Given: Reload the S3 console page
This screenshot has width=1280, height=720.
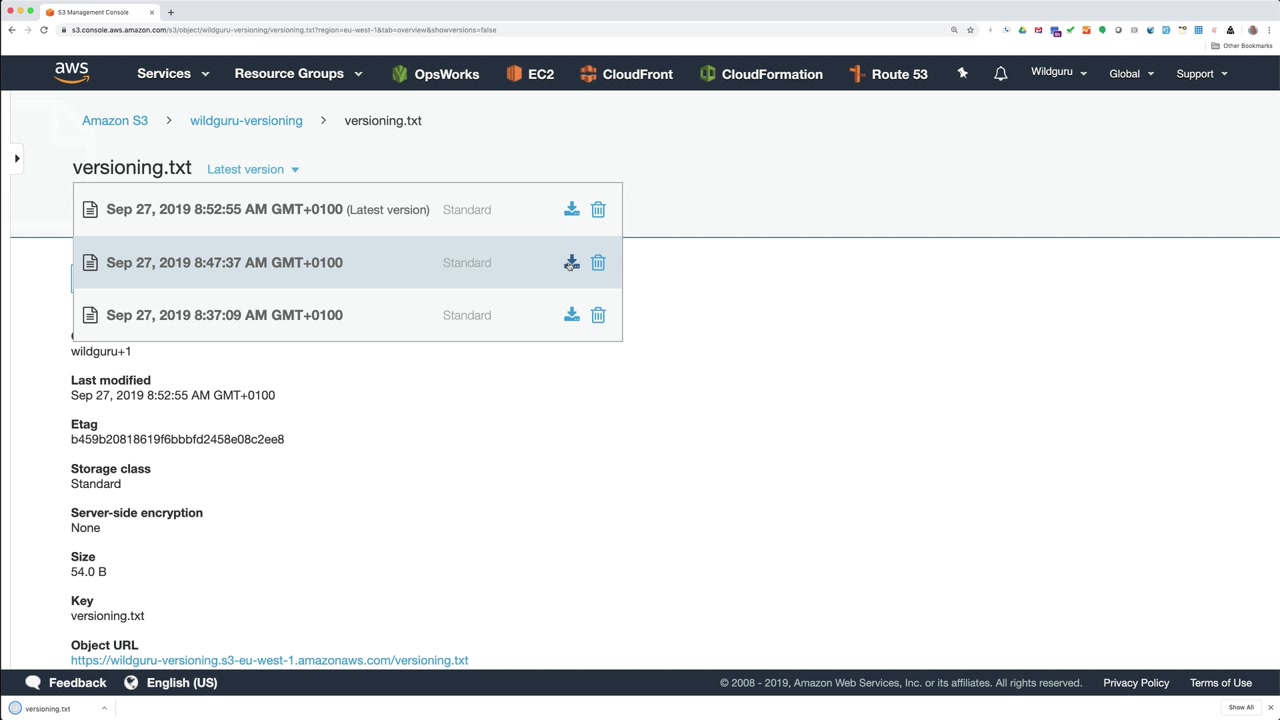Looking at the screenshot, I should (x=44, y=30).
